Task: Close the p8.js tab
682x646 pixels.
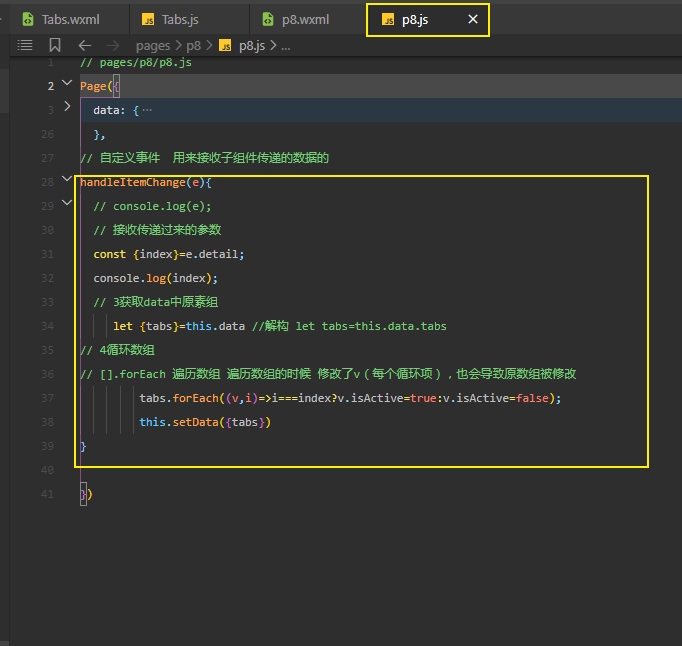Action: (x=473, y=19)
